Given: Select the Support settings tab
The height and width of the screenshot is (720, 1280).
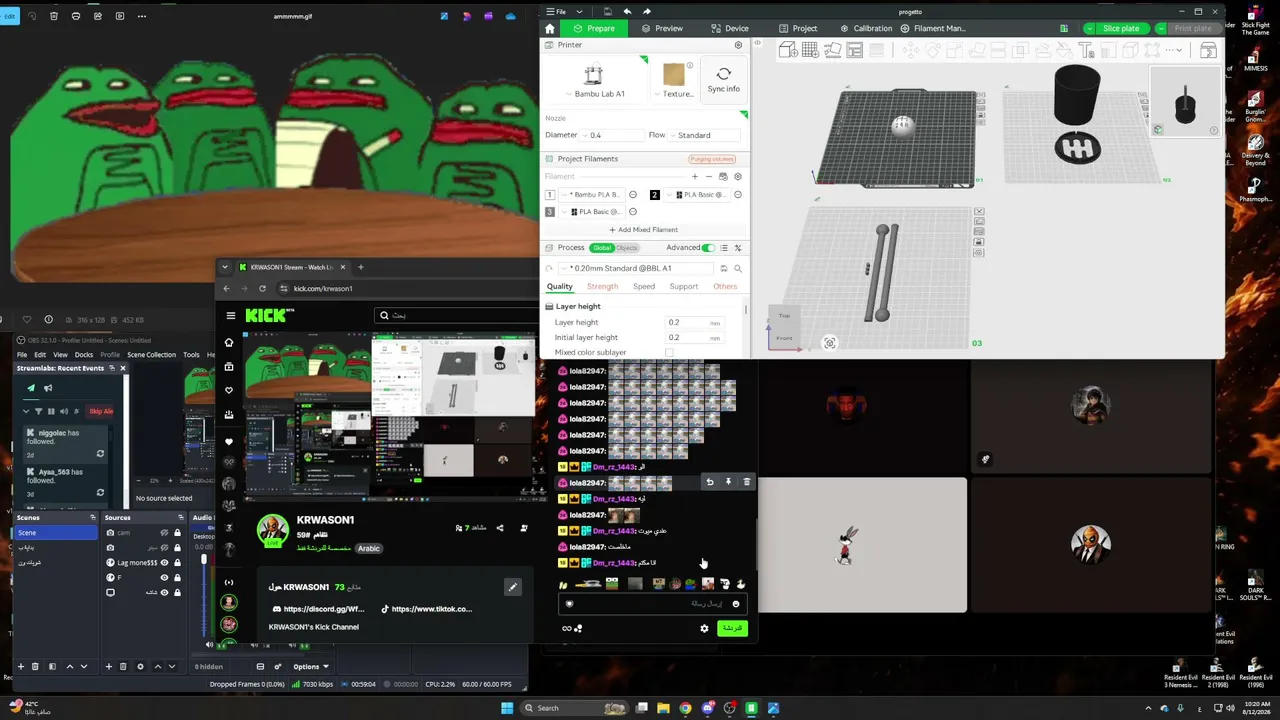Looking at the screenshot, I should click(684, 286).
